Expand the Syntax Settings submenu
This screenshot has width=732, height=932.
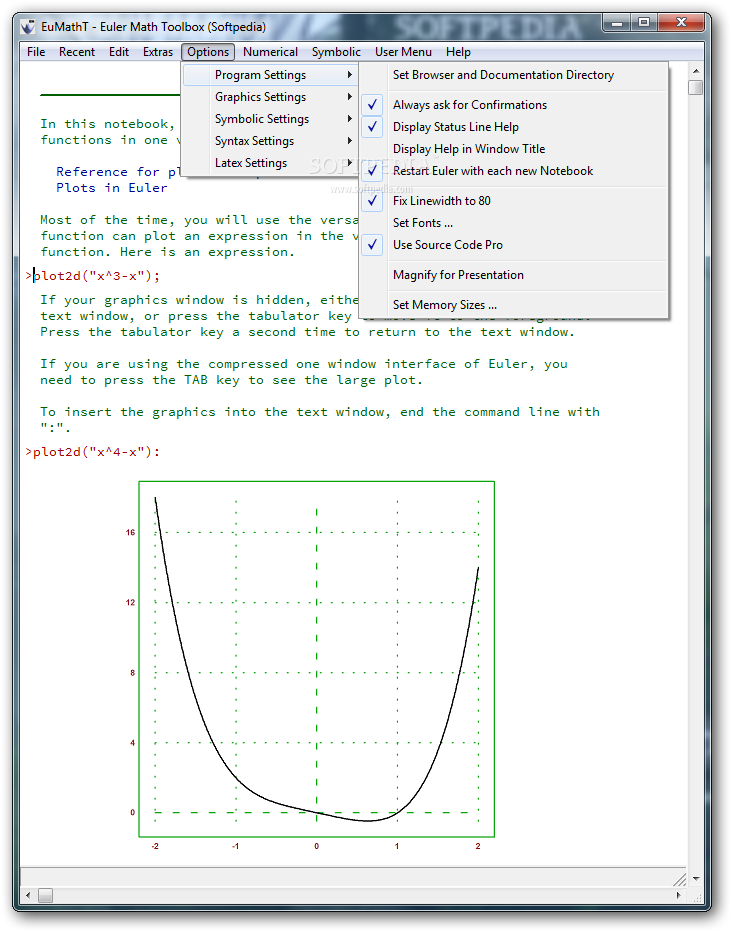pyautogui.click(x=270, y=141)
